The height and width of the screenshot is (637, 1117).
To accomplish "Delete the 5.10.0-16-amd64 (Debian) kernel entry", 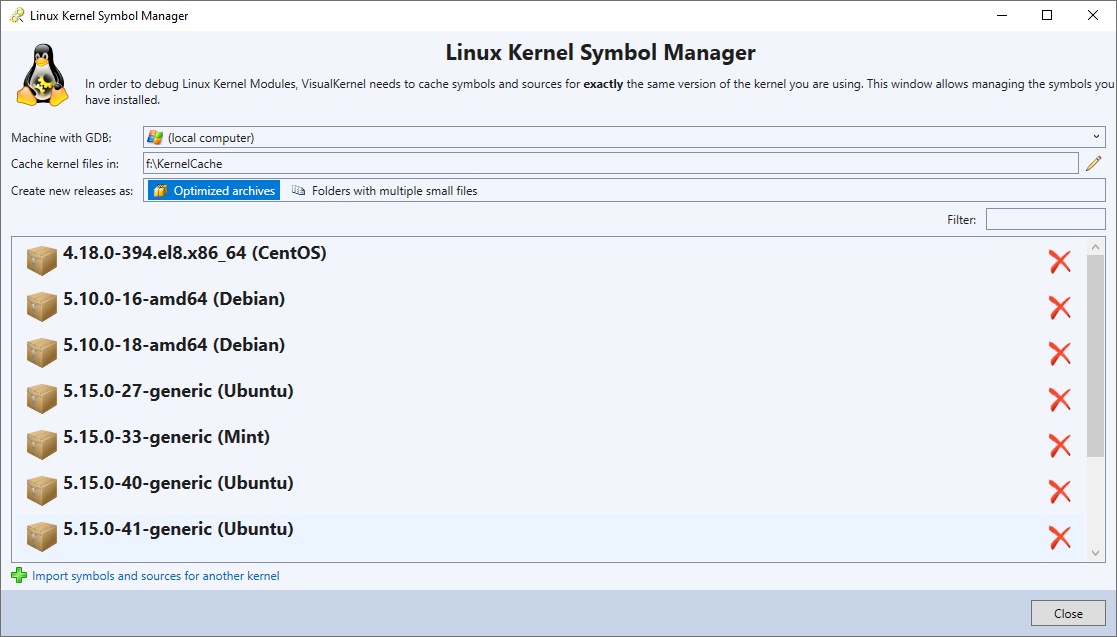I will click(x=1060, y=308).
